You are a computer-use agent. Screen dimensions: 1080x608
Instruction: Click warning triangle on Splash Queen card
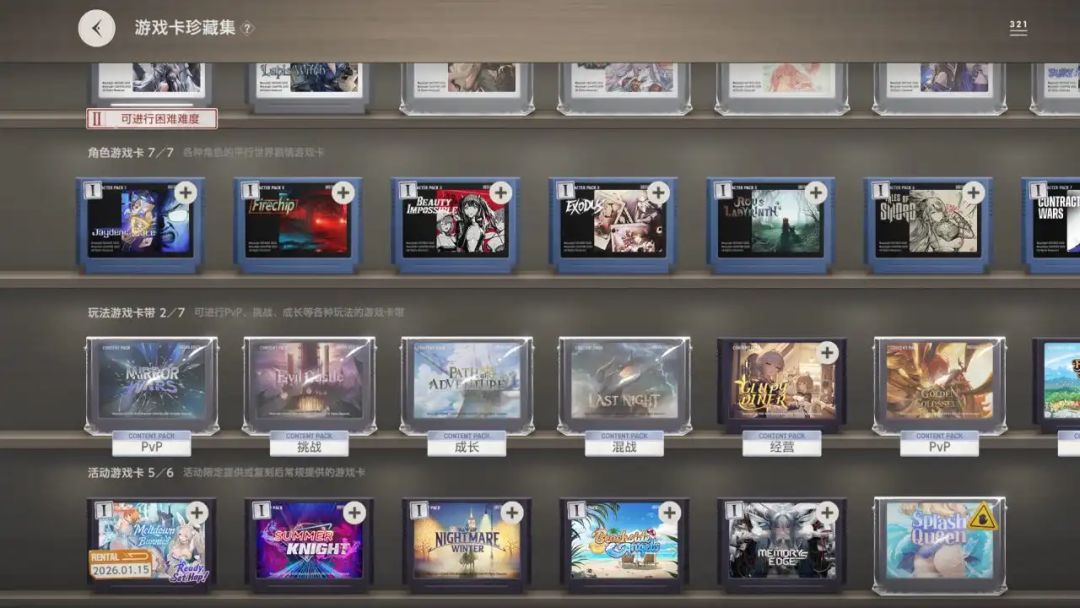pyautogui.click(x=982, y=516)
